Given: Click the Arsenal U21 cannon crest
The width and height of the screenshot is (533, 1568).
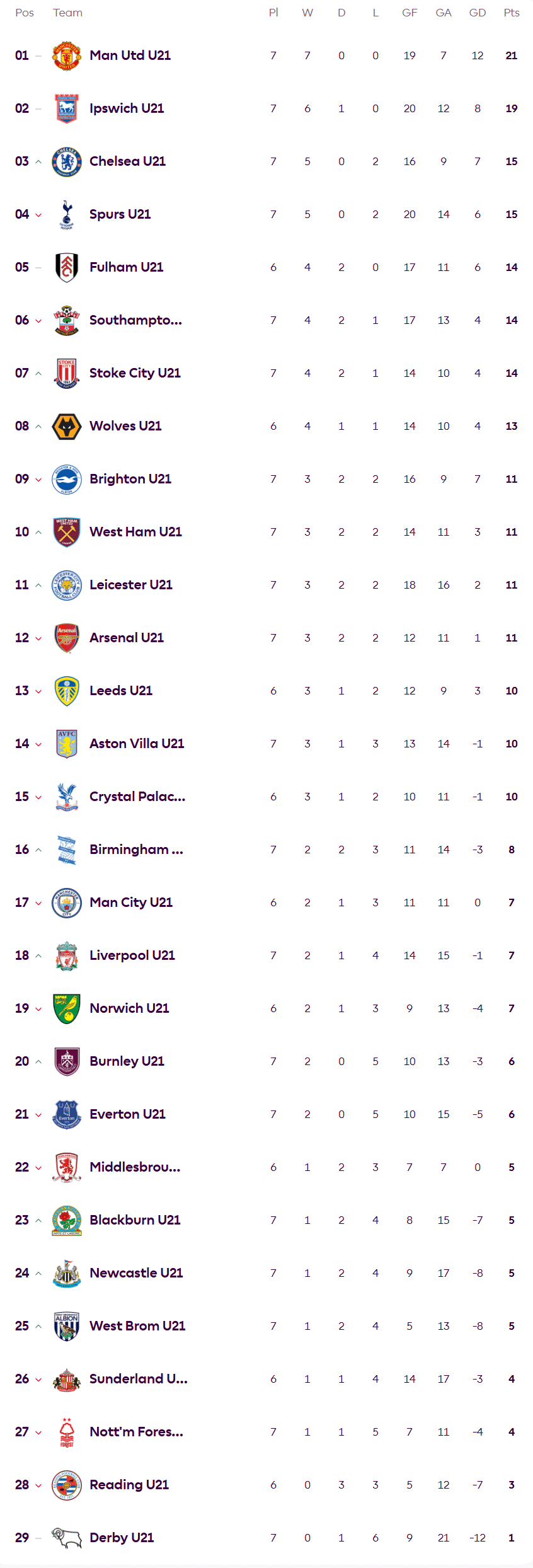Looking at the screenshot, I should pos(67,638).
